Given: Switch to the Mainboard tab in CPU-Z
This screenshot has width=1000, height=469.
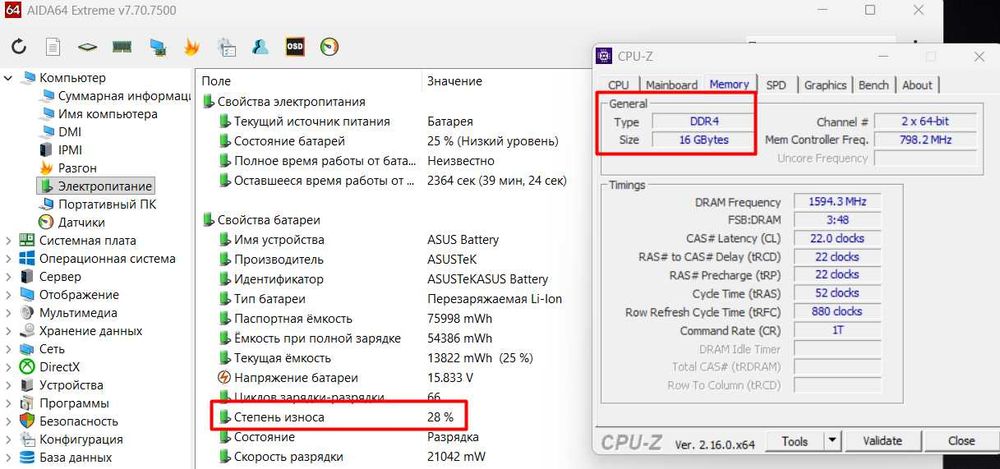Looking at the screenshot, I should coord(672,85).
